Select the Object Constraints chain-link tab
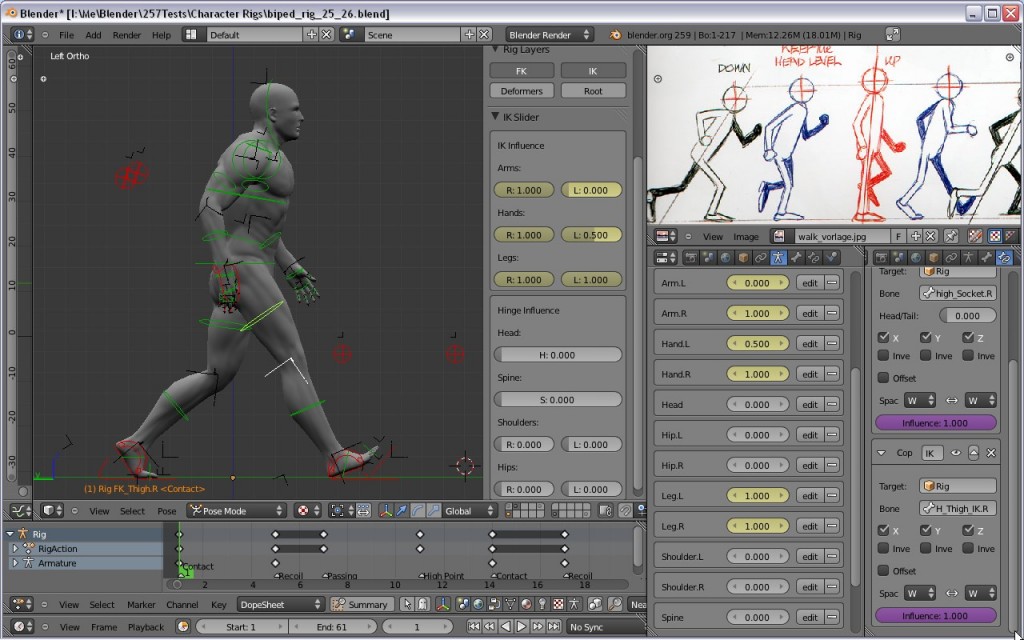The height and width of the screenshot is (640, 1024). point(761,257)
